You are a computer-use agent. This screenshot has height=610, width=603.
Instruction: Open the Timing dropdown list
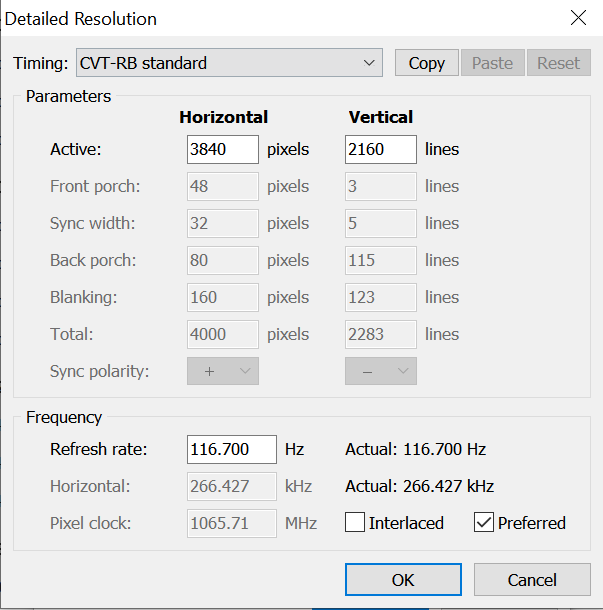229,63
